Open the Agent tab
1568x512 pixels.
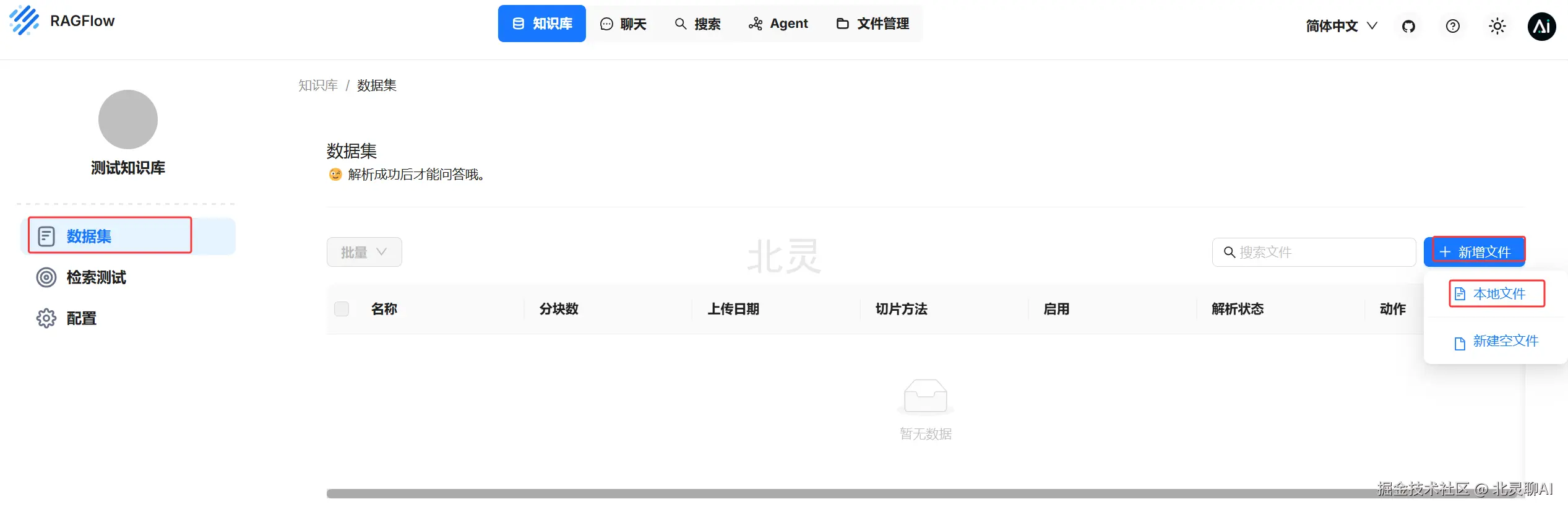click(x=778, y=24)
